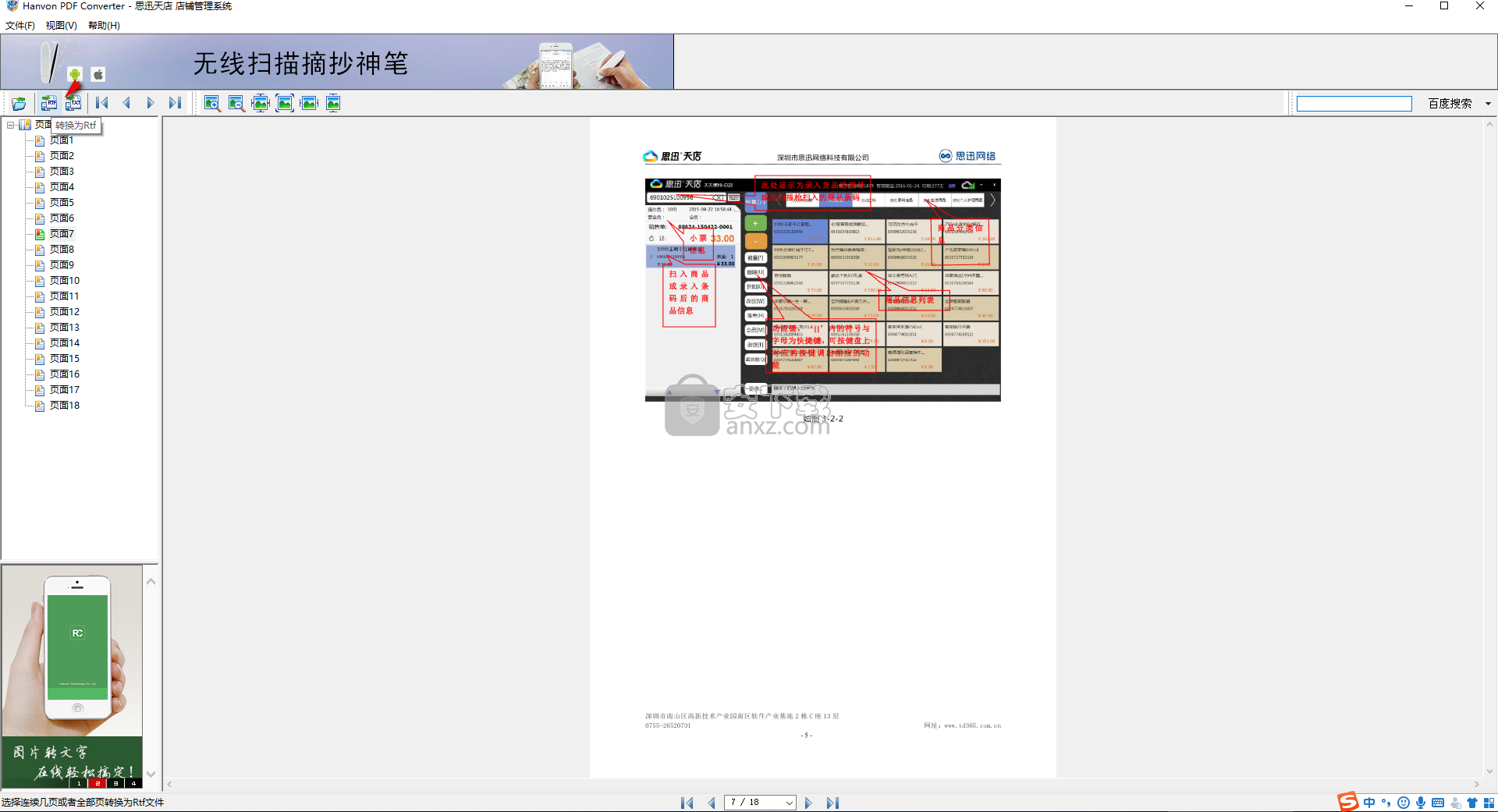Switch ad to slide 4 indicator

tap(133, 783)
